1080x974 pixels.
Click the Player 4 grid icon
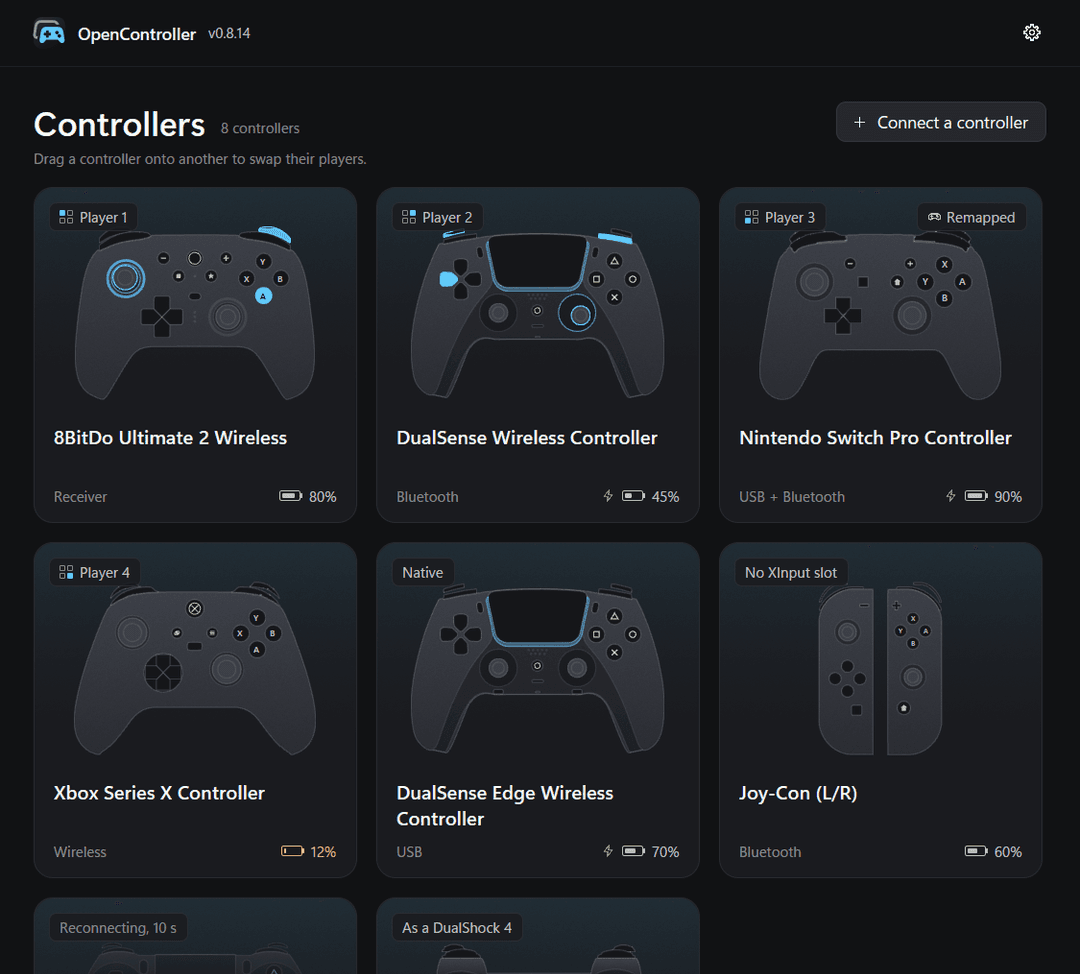66,572
